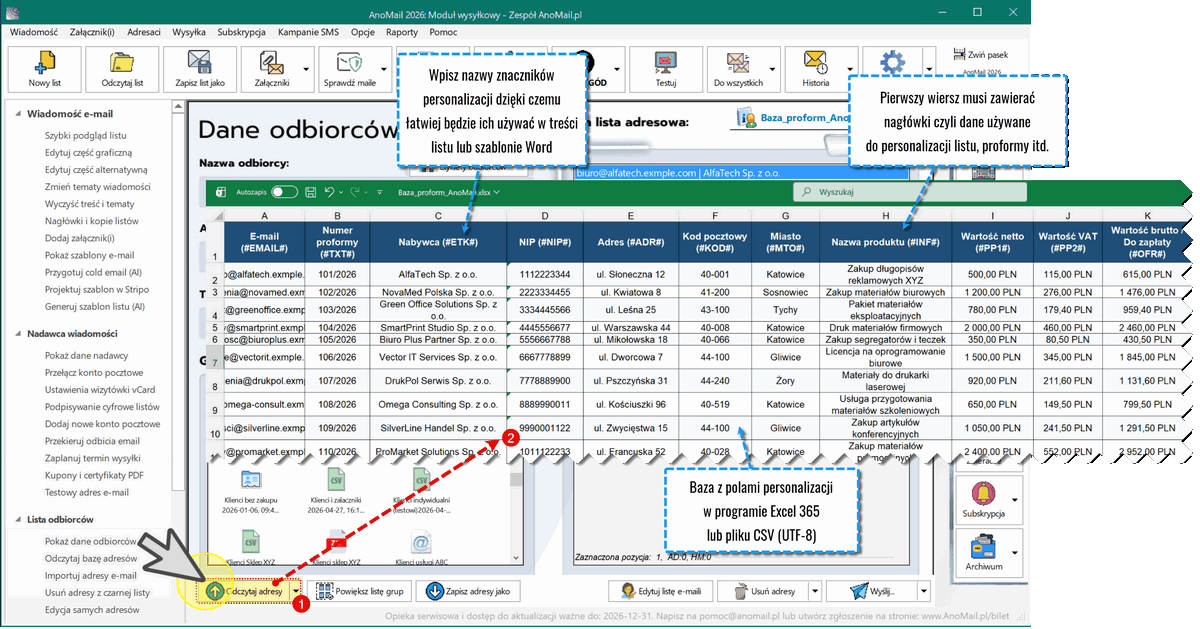Save message using Zapisz list jako
The width and height of the screenshot is (1200, 629).
[x=199, y=69]
